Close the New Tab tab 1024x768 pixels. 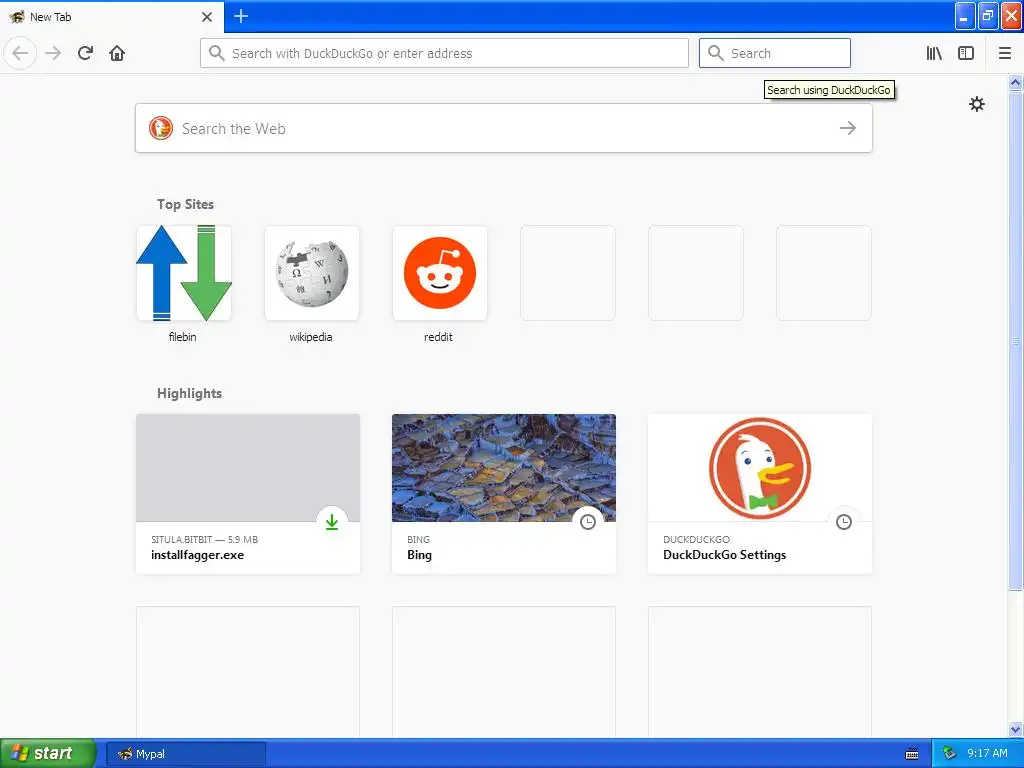click(x=207, y=17)
